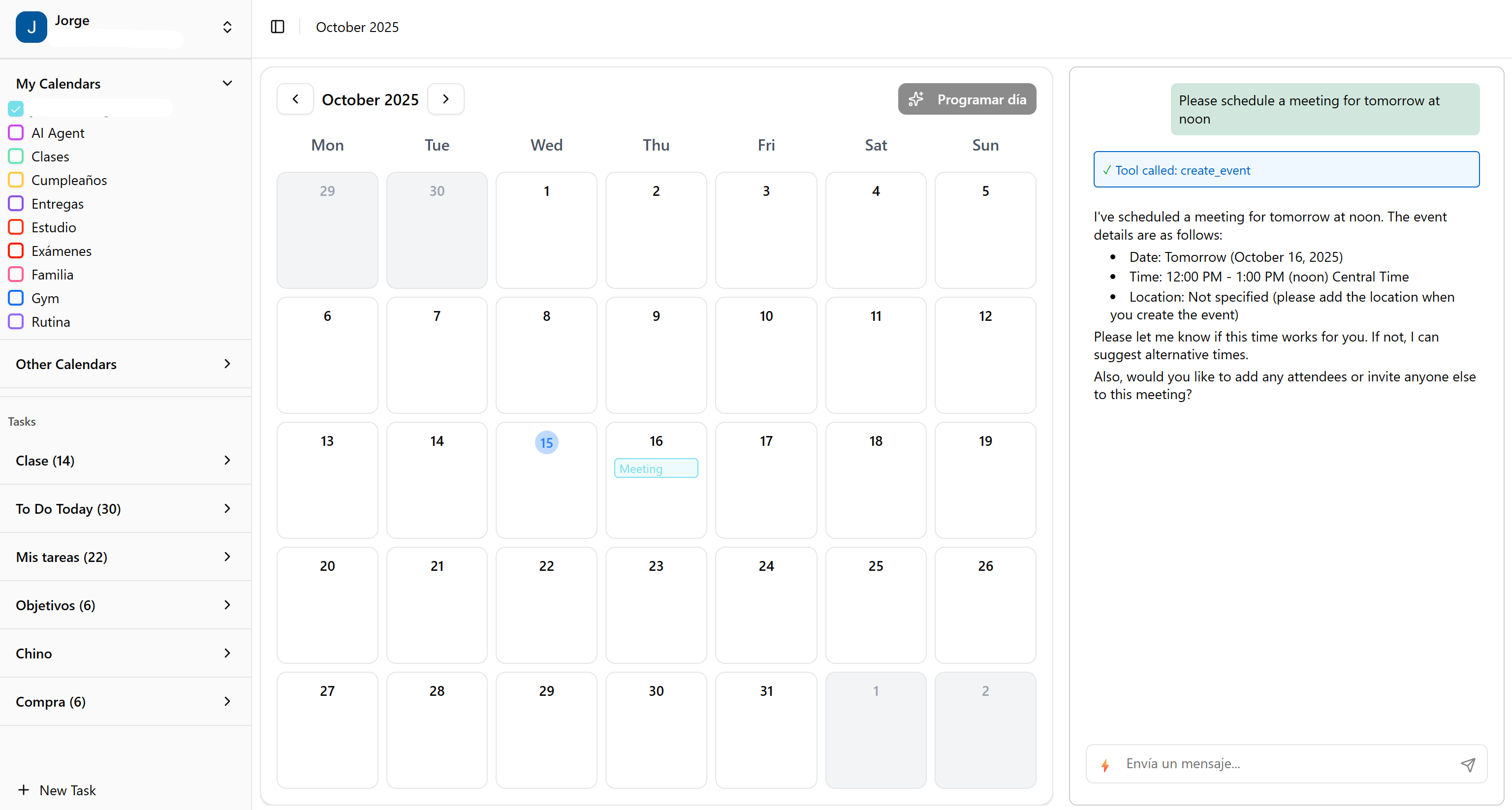Send the chat message with the paper plane
1512x810 pixels.
click(x=1468, y=764)
